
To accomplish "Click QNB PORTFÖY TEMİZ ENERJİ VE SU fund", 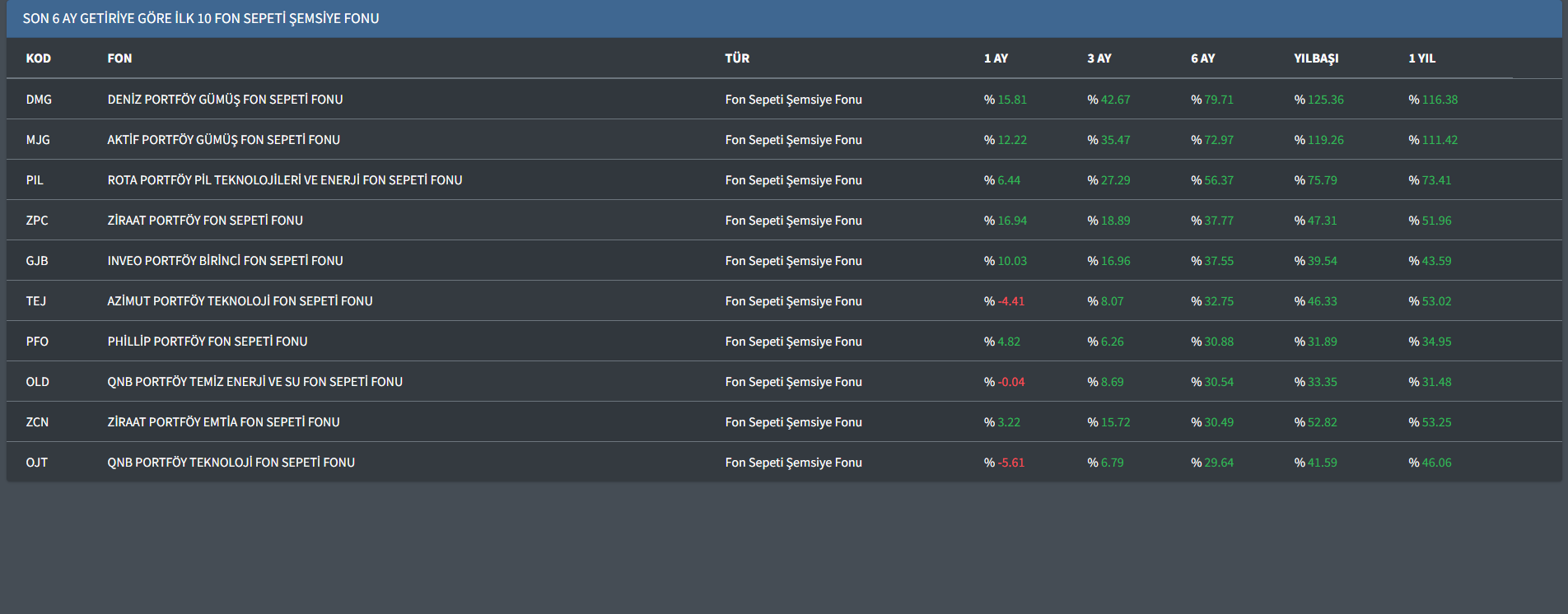I will coord(254,382).
